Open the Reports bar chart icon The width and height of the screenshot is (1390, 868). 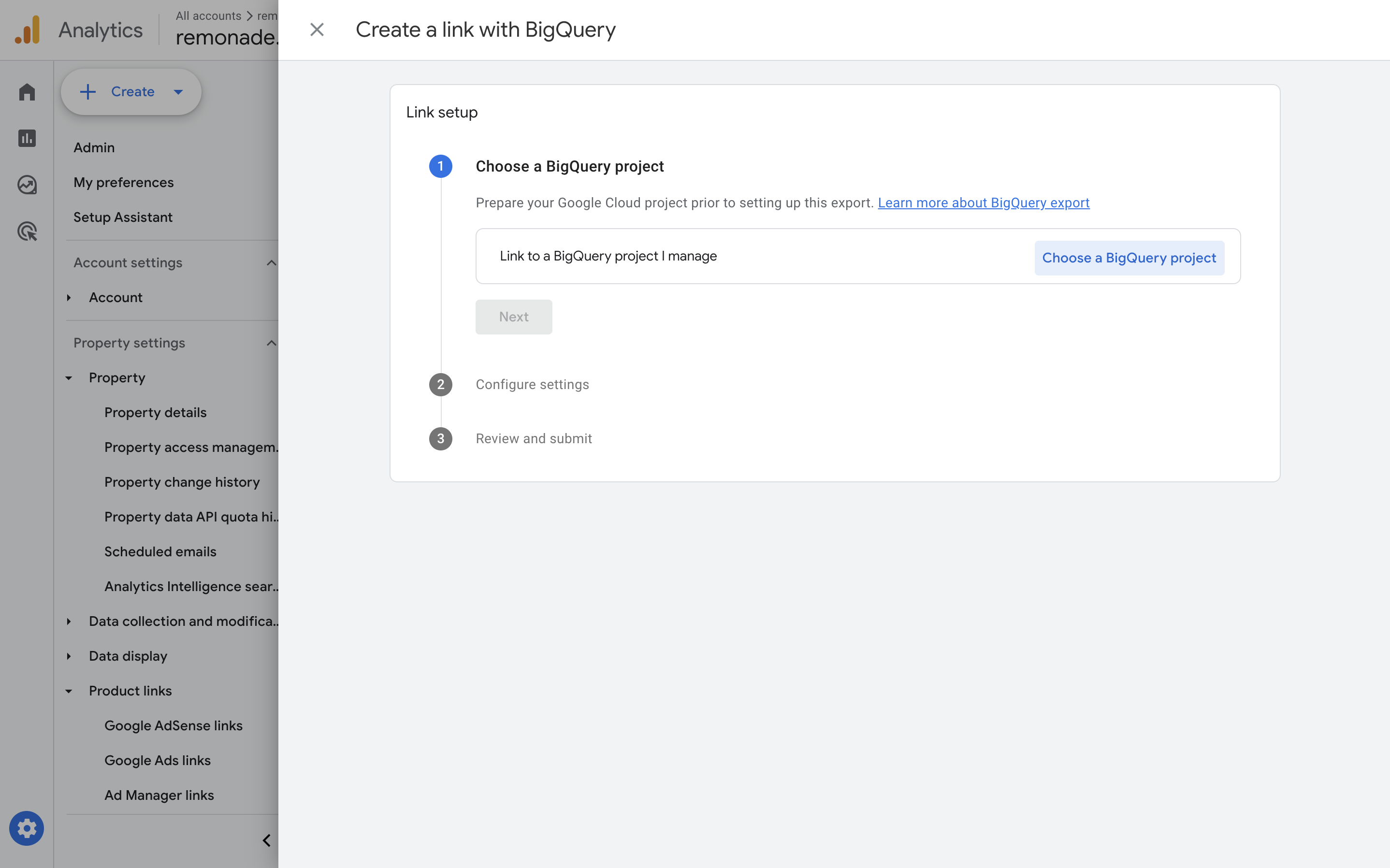point(27,138)
